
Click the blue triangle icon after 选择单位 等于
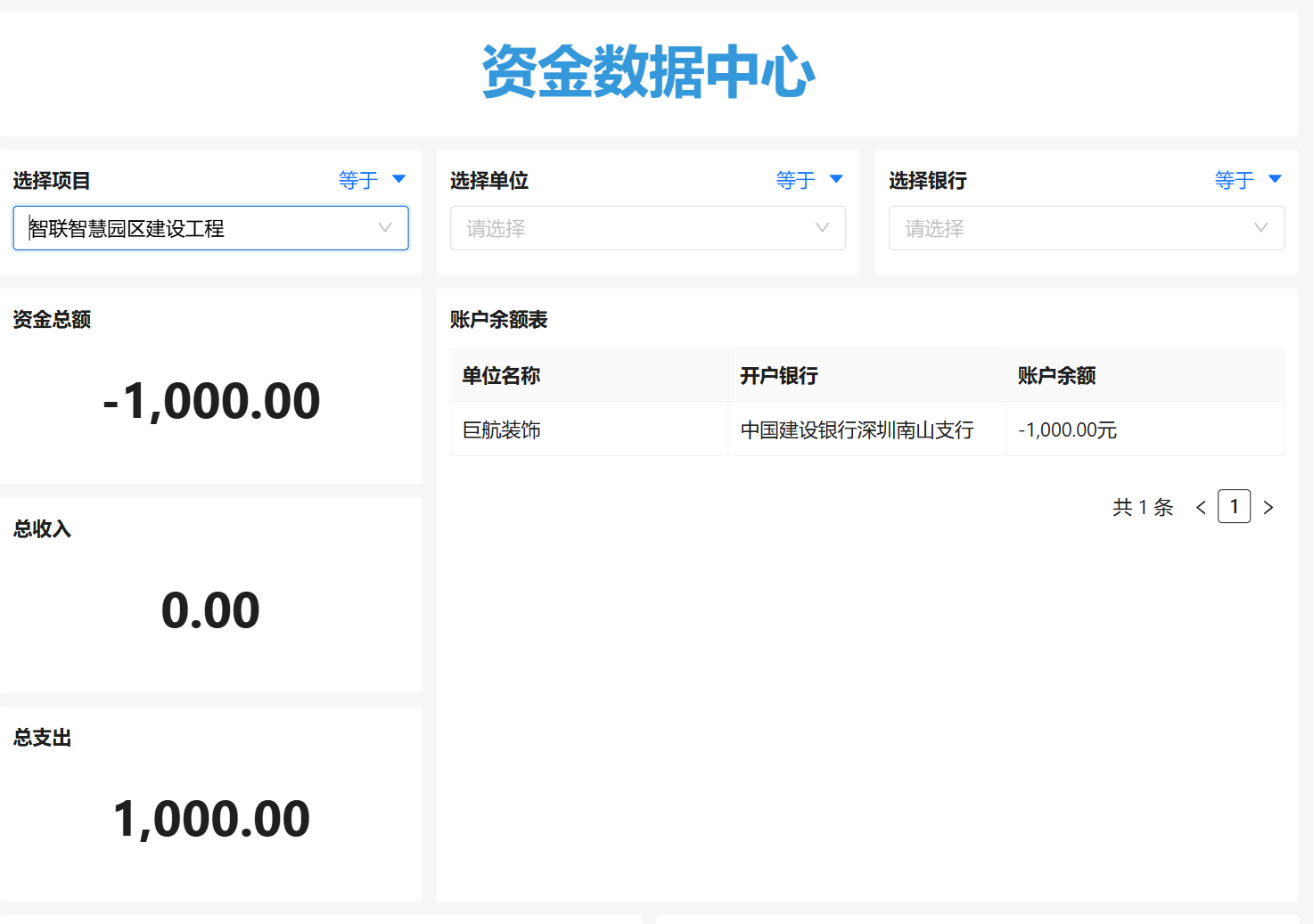coord(836,179)
